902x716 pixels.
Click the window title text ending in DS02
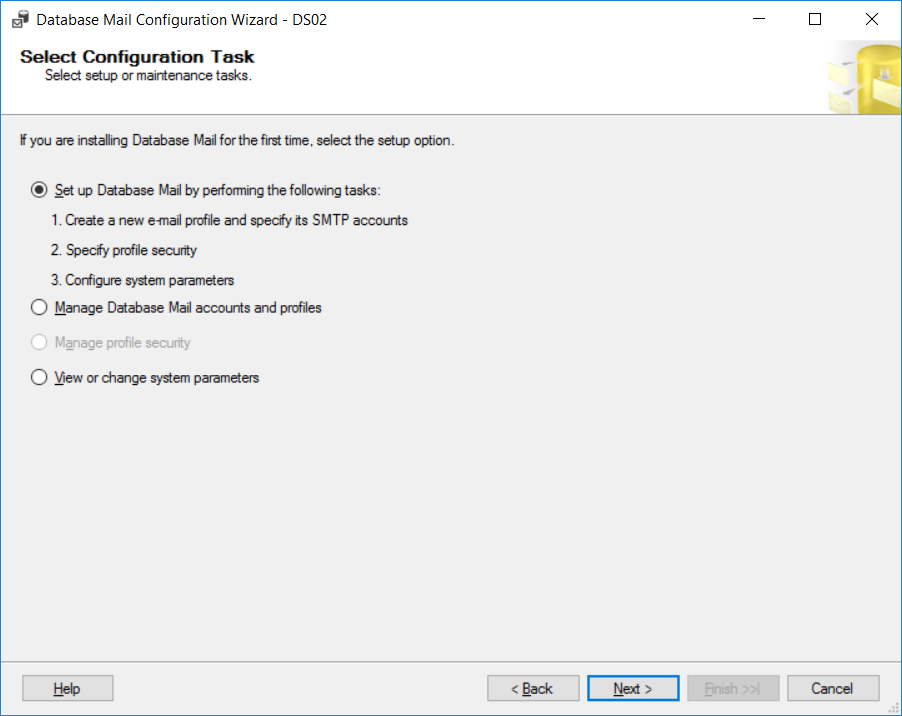pos(181,20)
